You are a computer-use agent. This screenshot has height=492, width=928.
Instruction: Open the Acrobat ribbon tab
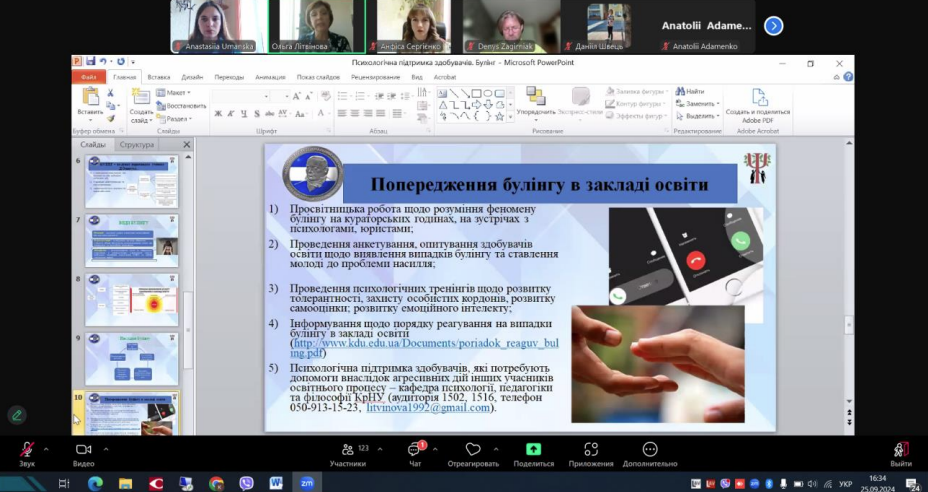pyautogui.click(x=445, y=77)
